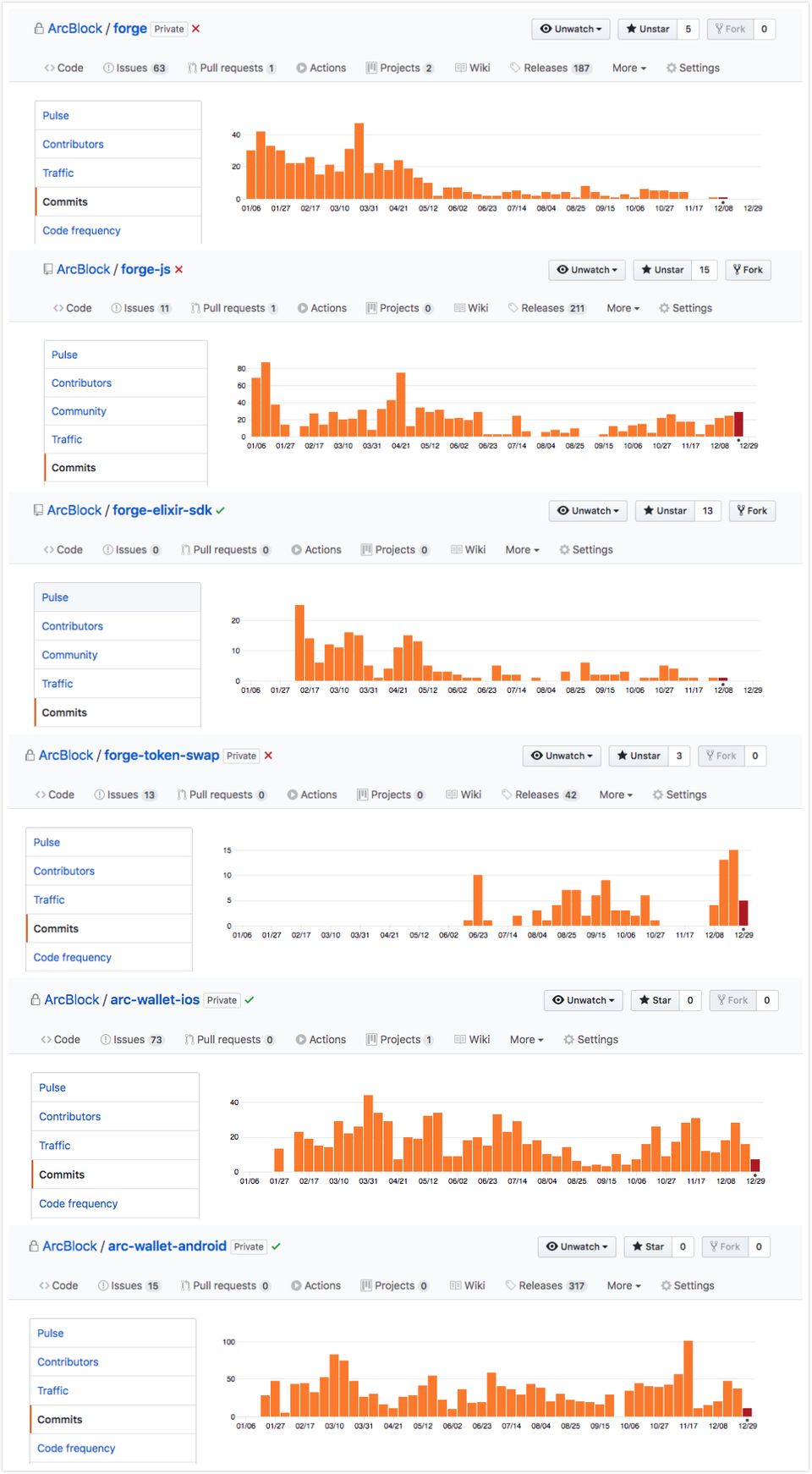
Task: Click the lock icon next to arc-wallet-ios
Action: [36, 999]
